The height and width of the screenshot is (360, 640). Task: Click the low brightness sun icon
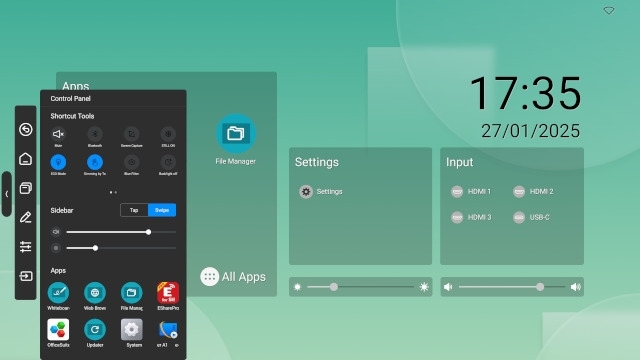coord(298,287)
